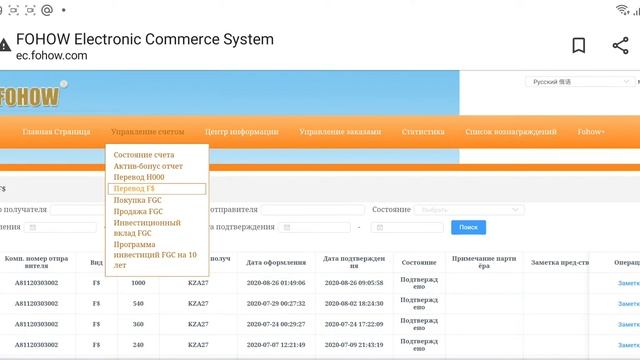Click Примечание партнёра column header
The width and height of the screenshot is (640, 360).
[x=484, y=262]
